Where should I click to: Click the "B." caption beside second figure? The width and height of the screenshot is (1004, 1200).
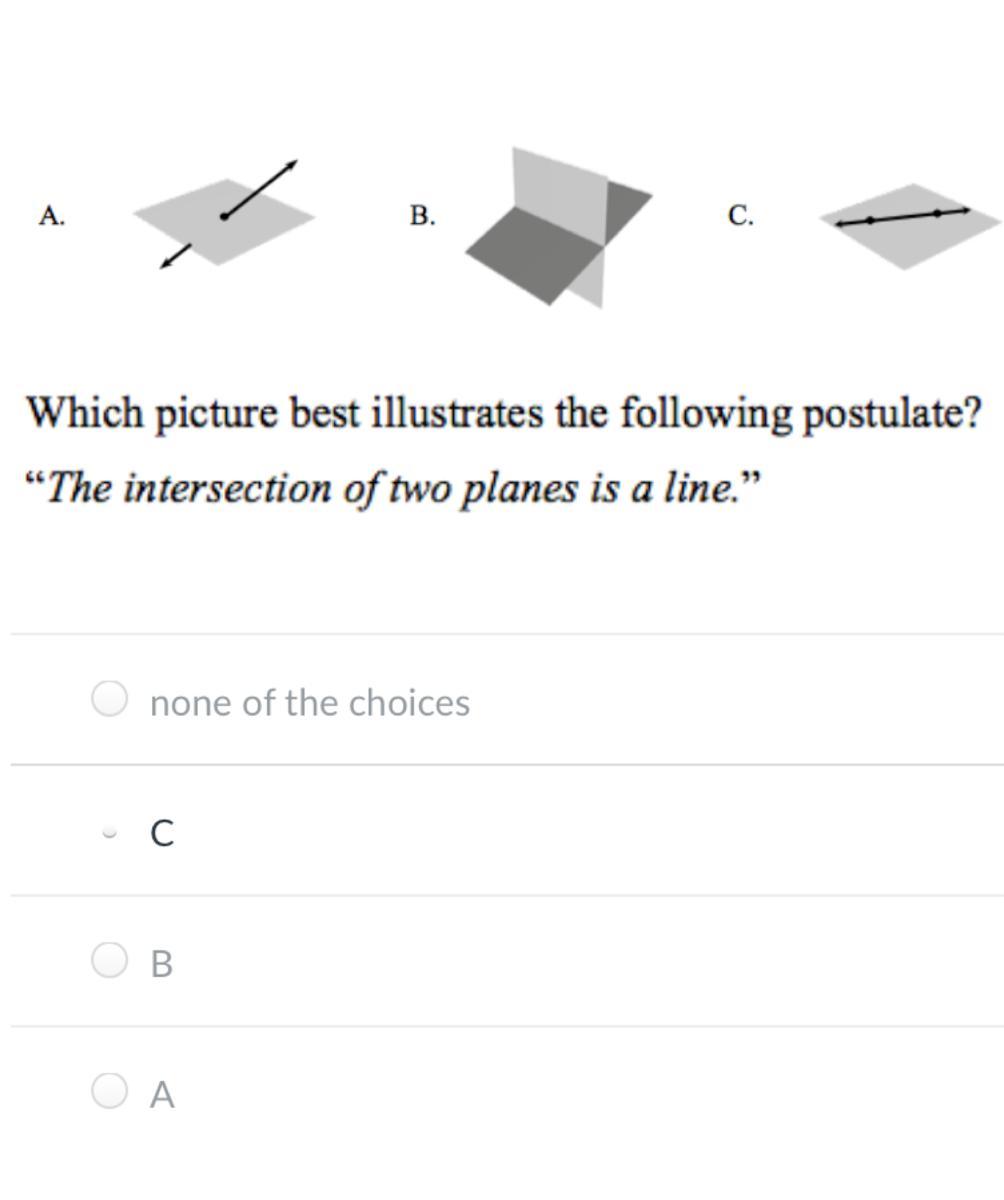(422, 215)
